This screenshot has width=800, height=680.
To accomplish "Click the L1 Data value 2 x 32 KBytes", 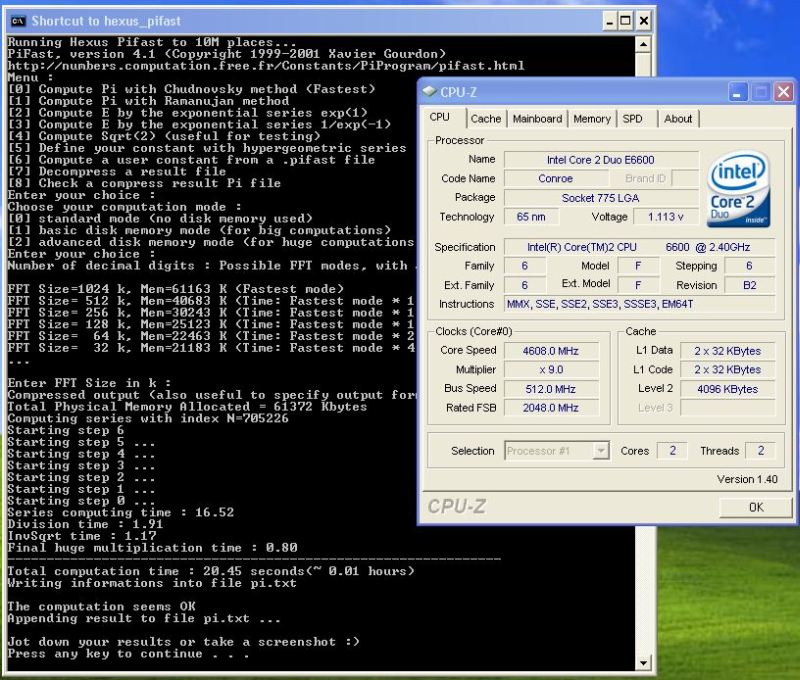I will coord(728,351).
